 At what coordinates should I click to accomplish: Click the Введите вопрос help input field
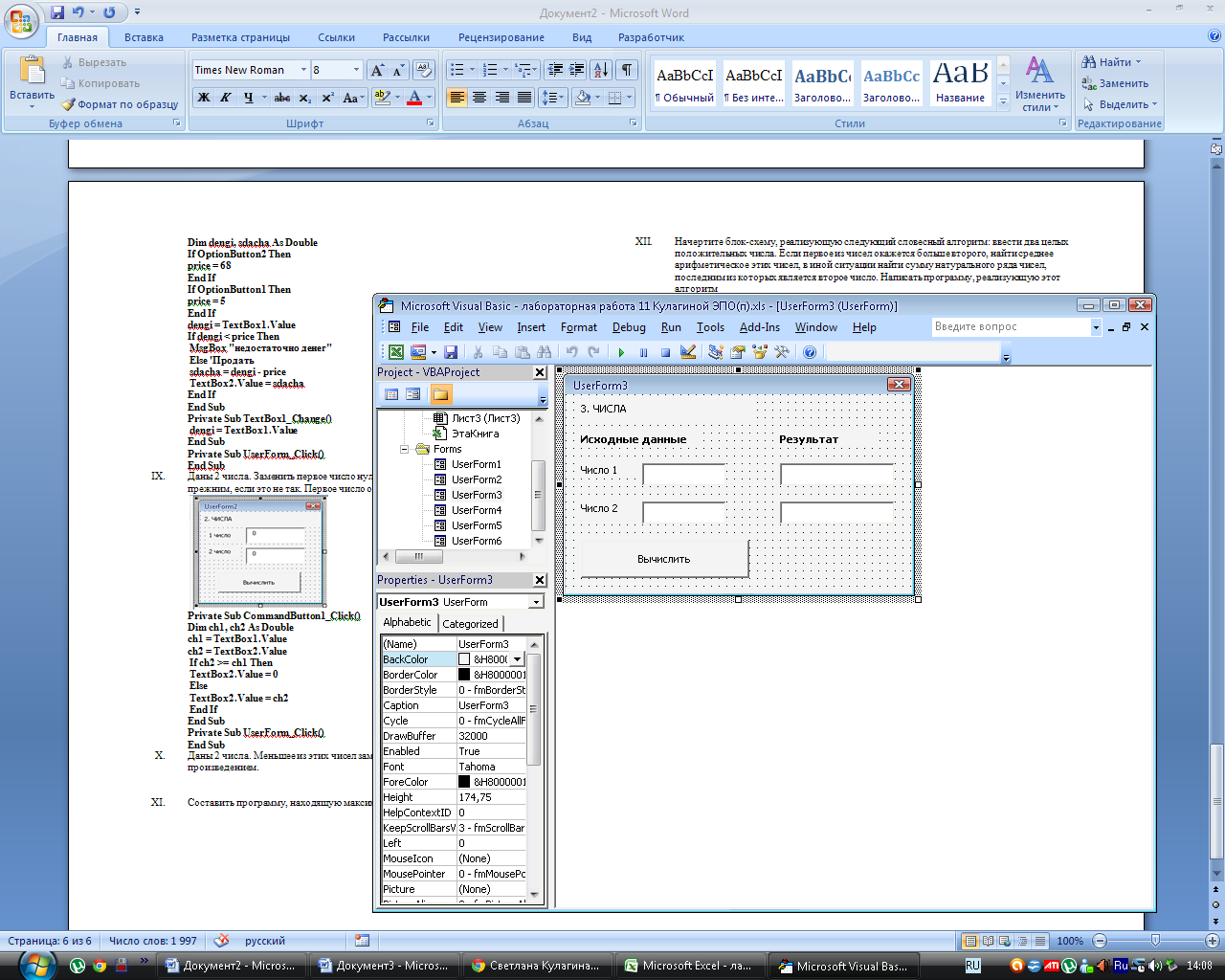(x=1011, y=327)
